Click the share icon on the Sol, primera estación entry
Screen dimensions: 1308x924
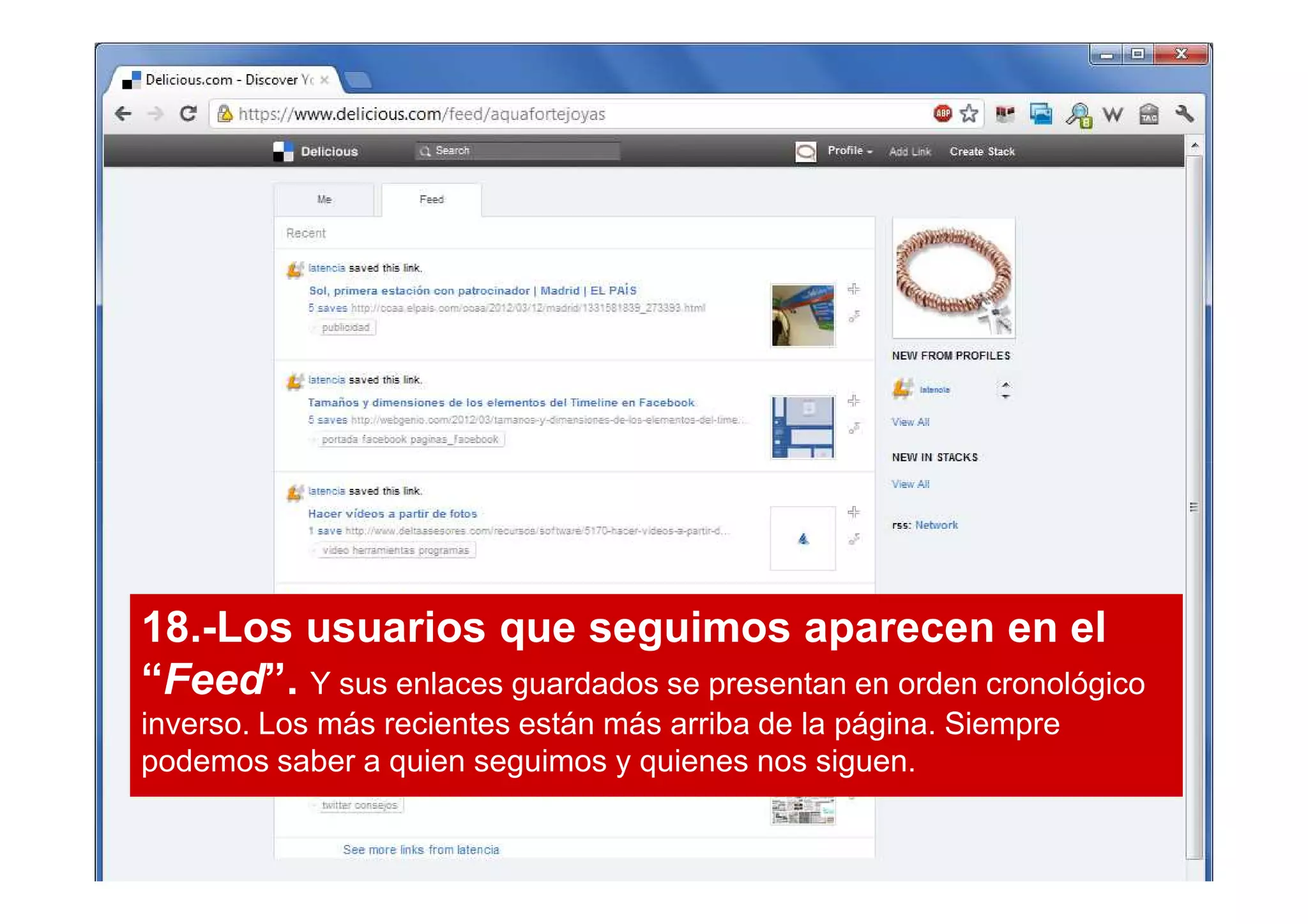point(854,316)
